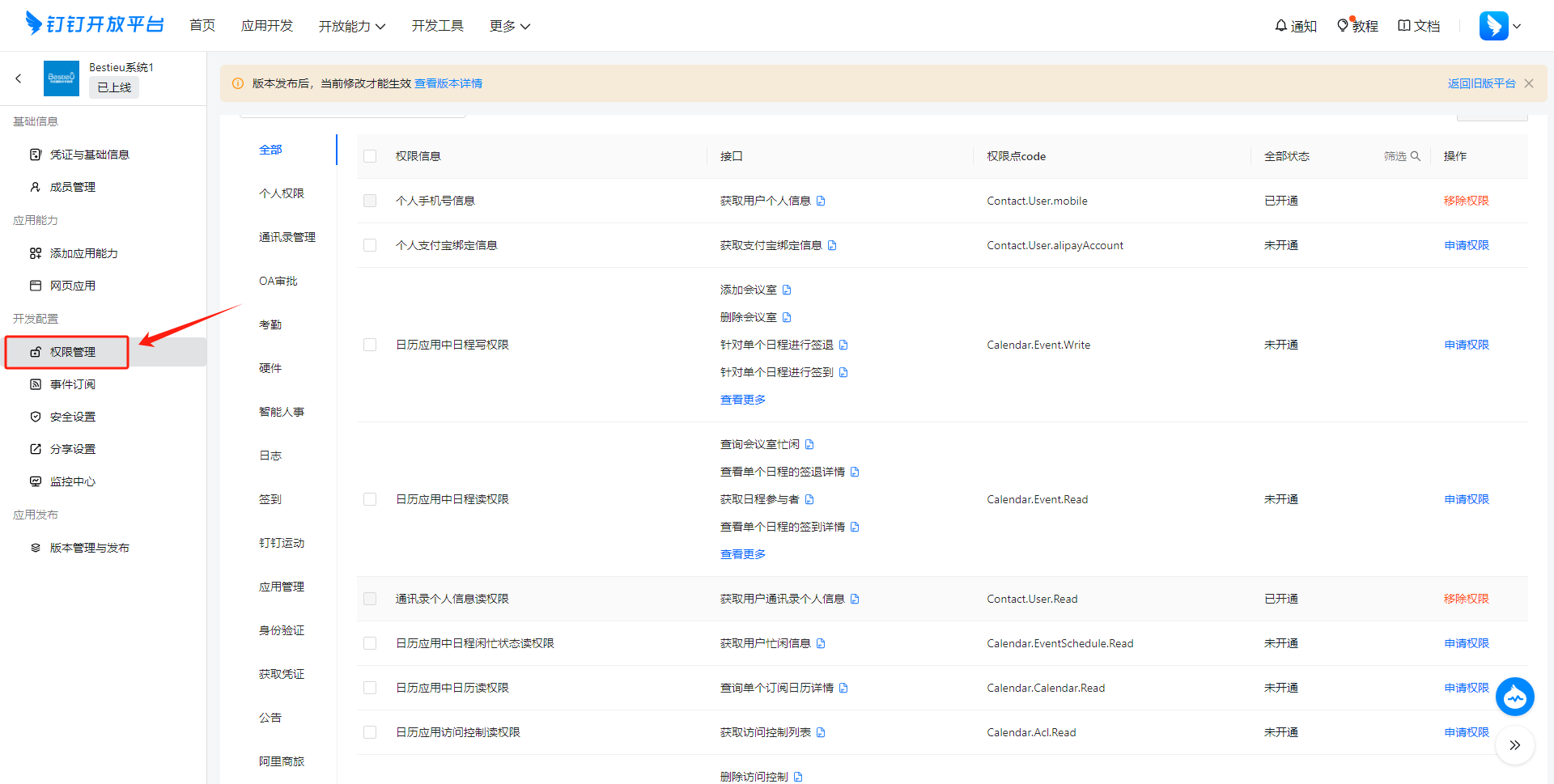Dismiss the version notice banner
Viewport: 1554px width, 784px height.
(x=1529, y=83)
